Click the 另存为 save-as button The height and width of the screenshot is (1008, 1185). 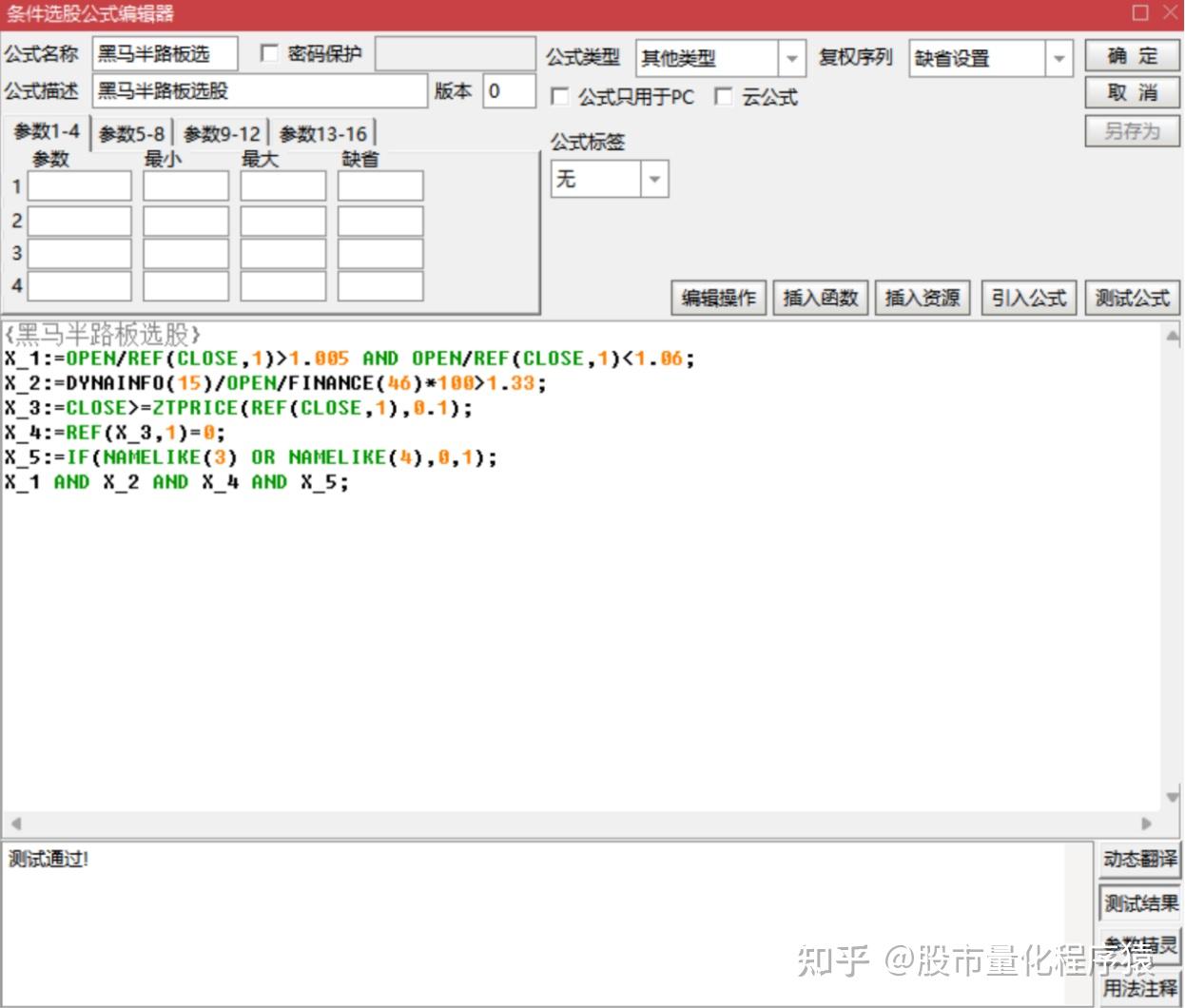point(1132,131)
